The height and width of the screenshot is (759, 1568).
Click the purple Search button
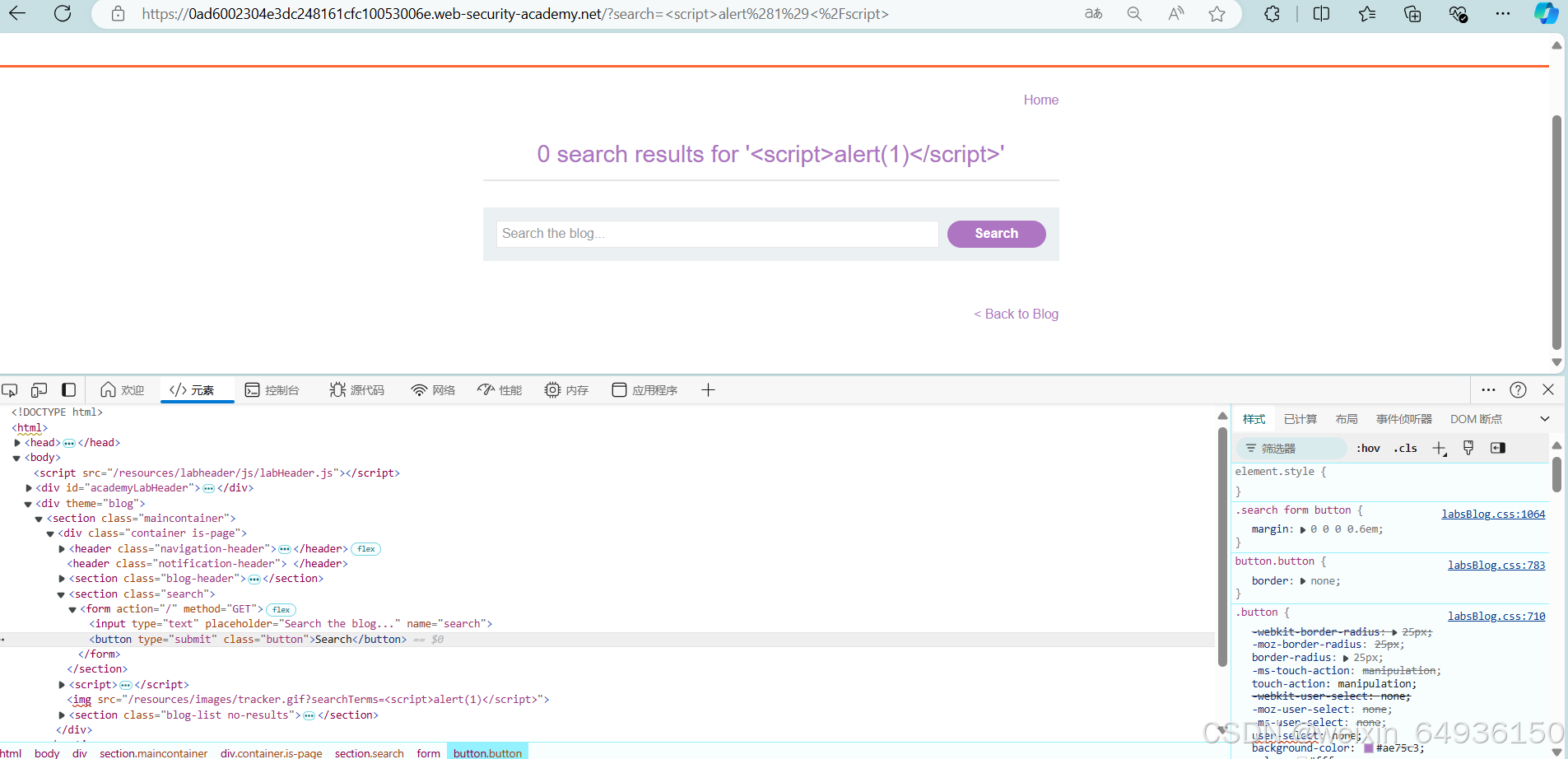(997, 234)
